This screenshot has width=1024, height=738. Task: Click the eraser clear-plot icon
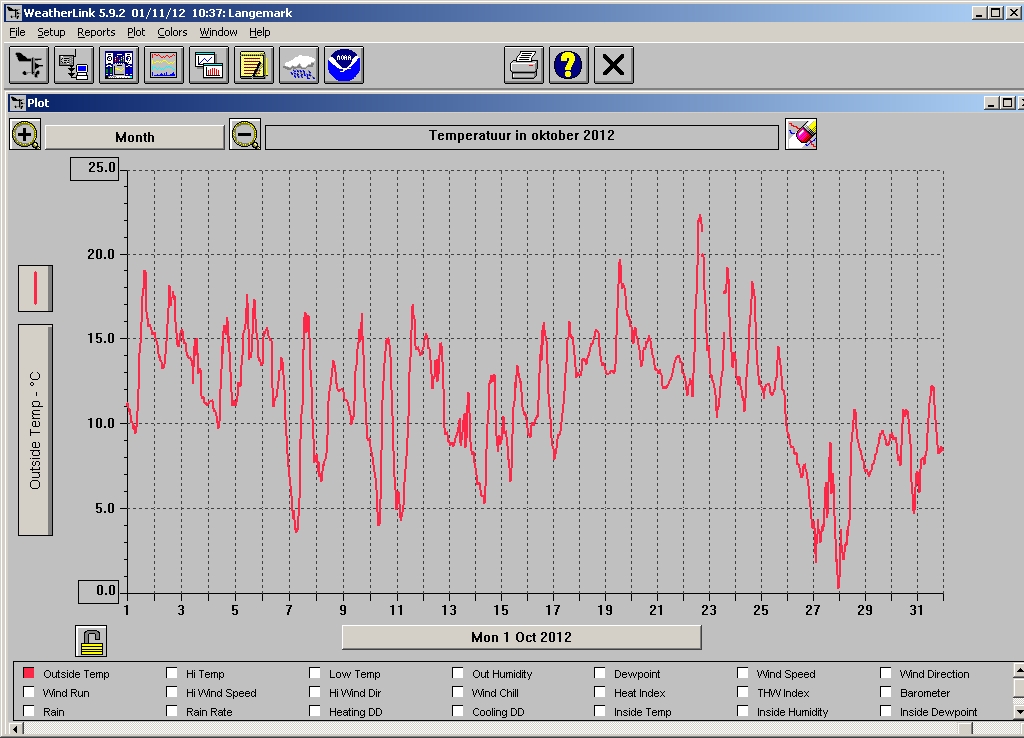pos(801,135)
